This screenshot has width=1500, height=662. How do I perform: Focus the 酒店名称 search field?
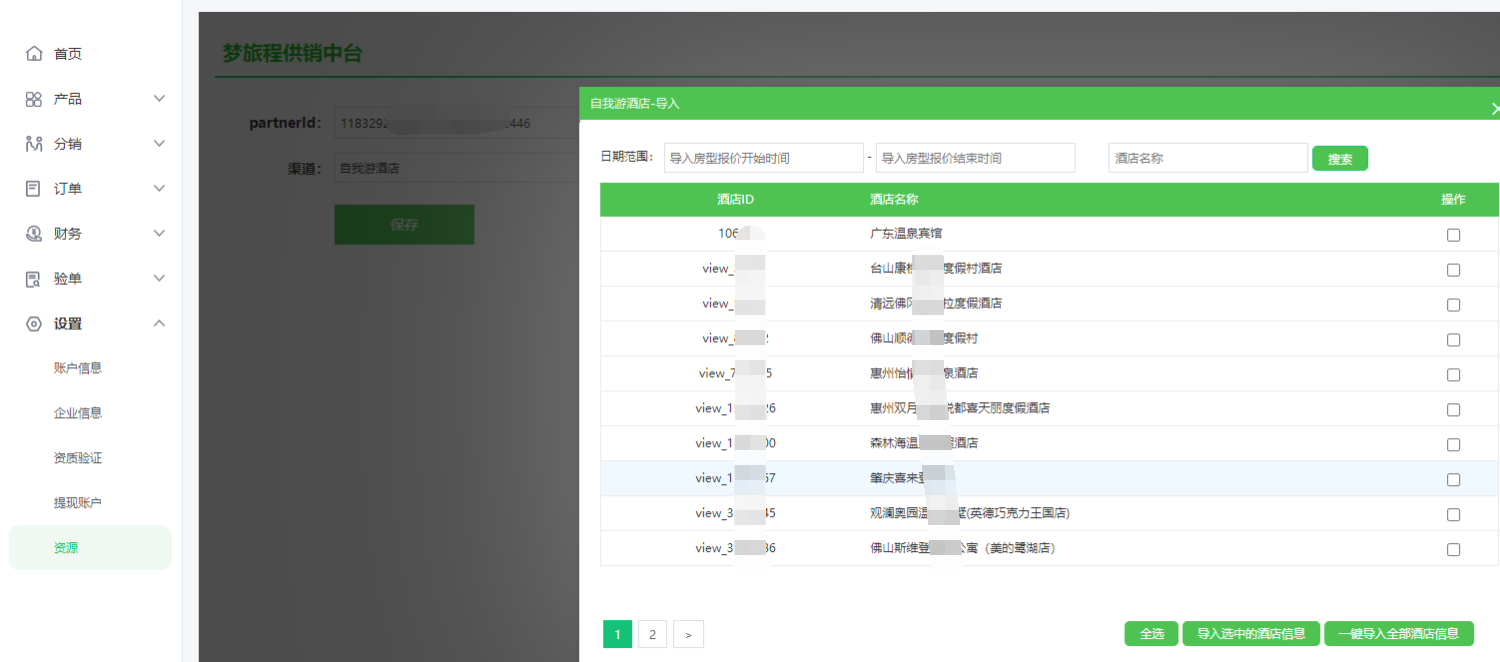tap(1207, 158)
